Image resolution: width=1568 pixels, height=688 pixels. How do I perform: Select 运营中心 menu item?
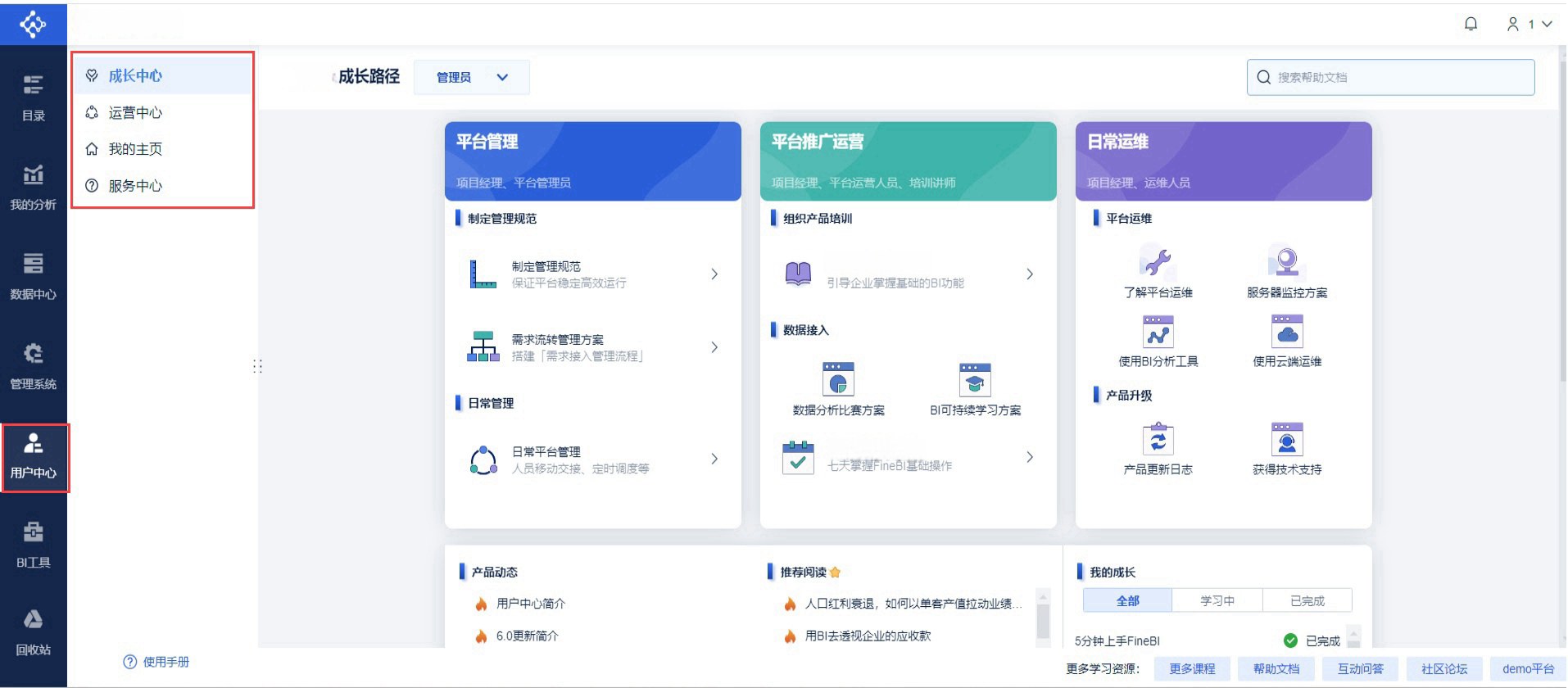[x=163, y=112]
